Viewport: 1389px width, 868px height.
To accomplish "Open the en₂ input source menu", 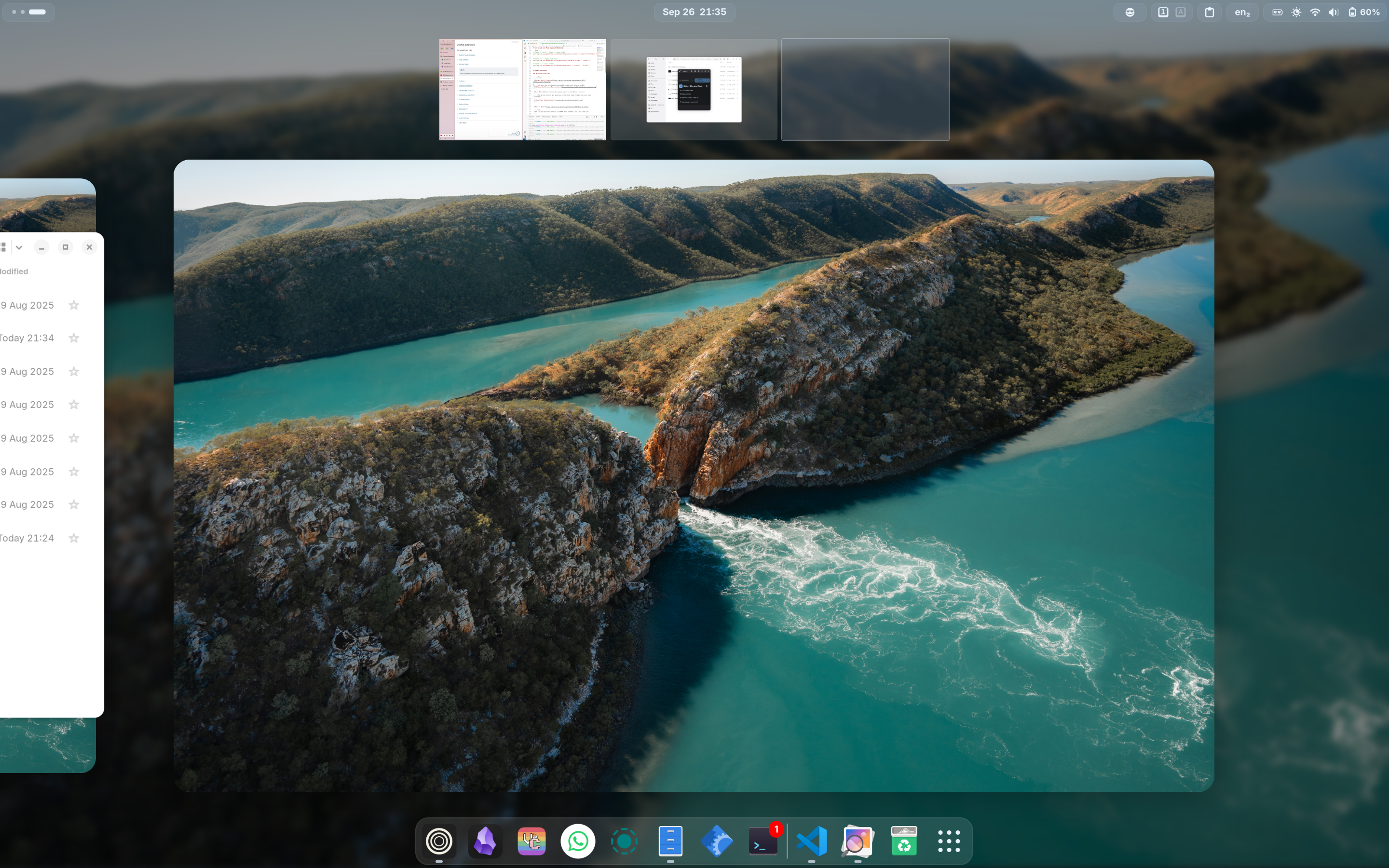I will click(1242, 12).
